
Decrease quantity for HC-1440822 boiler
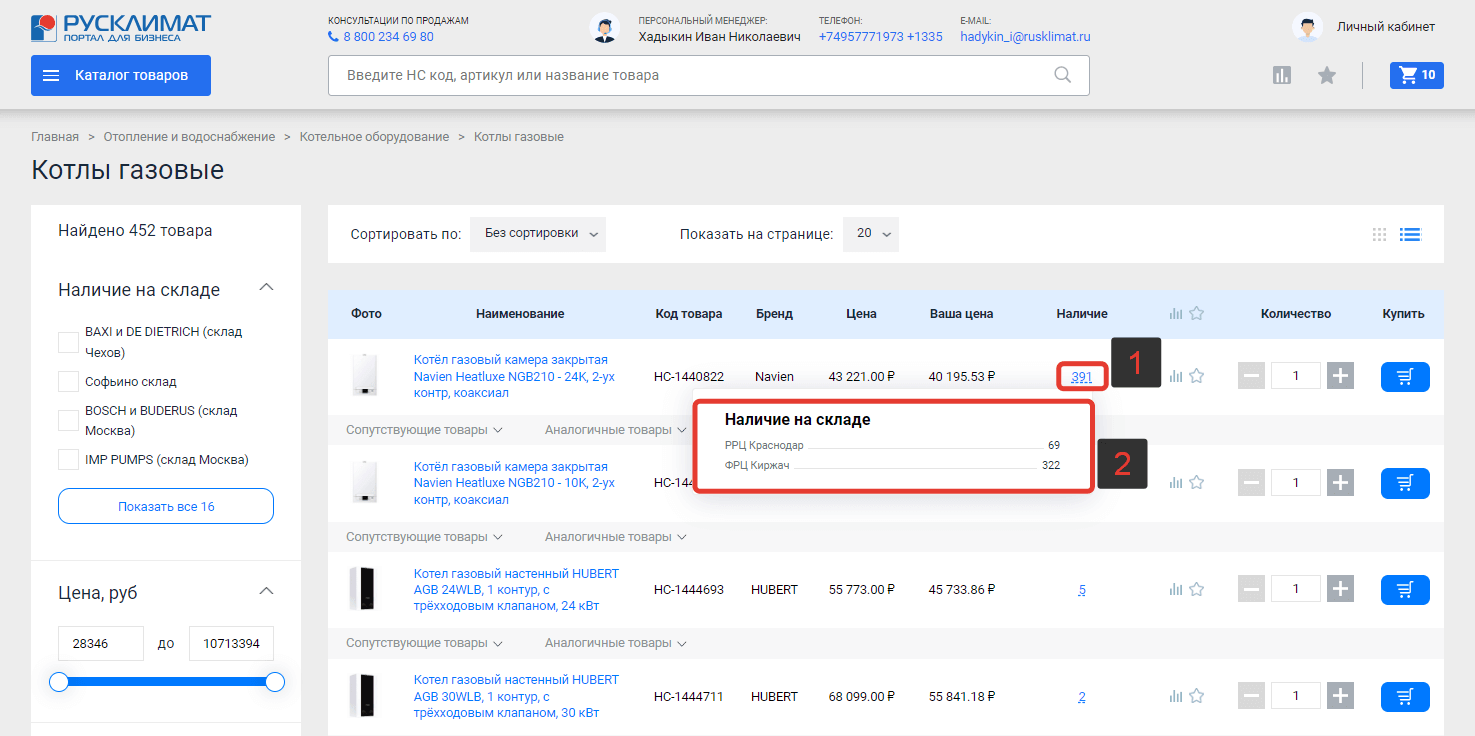pos(1251,376)
